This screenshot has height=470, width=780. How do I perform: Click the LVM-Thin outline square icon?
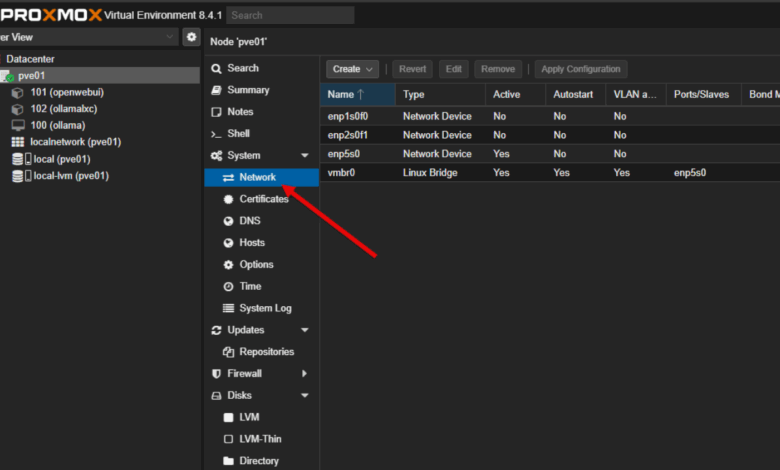[228, 439]
